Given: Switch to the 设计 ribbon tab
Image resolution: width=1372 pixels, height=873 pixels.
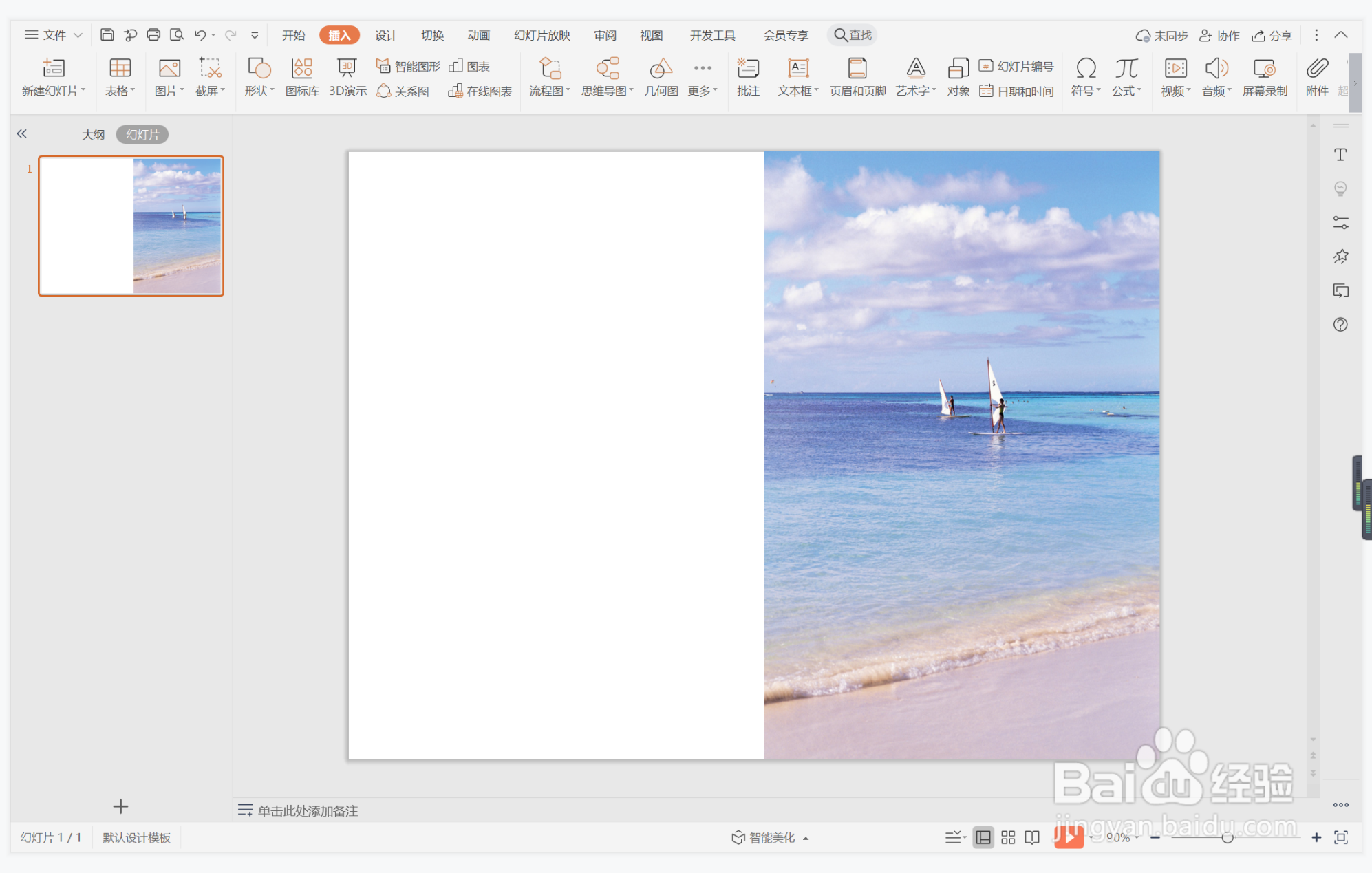Looking at the screenshot, I should pos(385,35).
